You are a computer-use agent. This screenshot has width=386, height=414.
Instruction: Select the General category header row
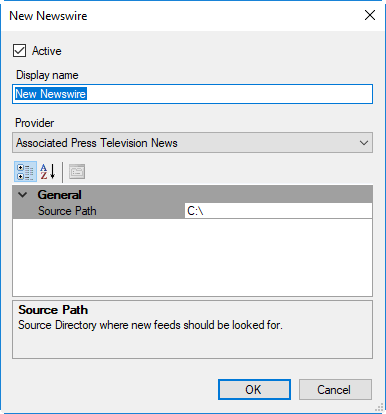[192, 194]
